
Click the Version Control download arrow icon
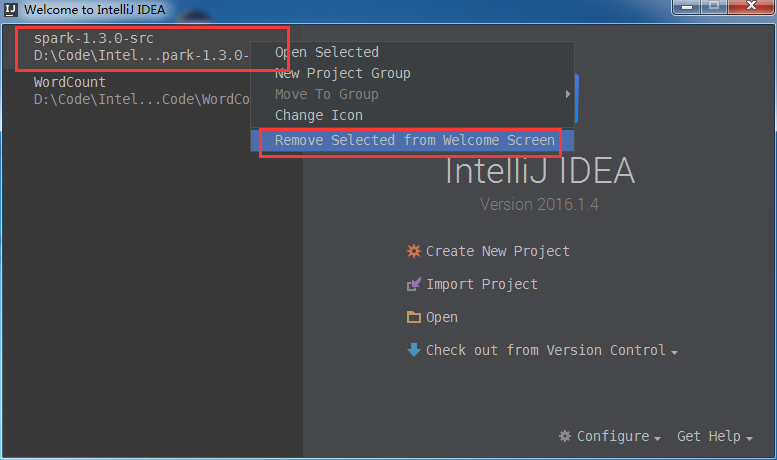[414, 350]
